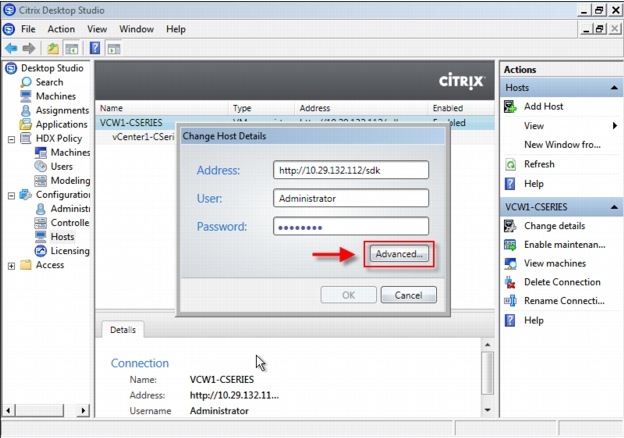Select Desktop Studio root node
This screenshot has height=438, width=624.
[x=52, y=68]
